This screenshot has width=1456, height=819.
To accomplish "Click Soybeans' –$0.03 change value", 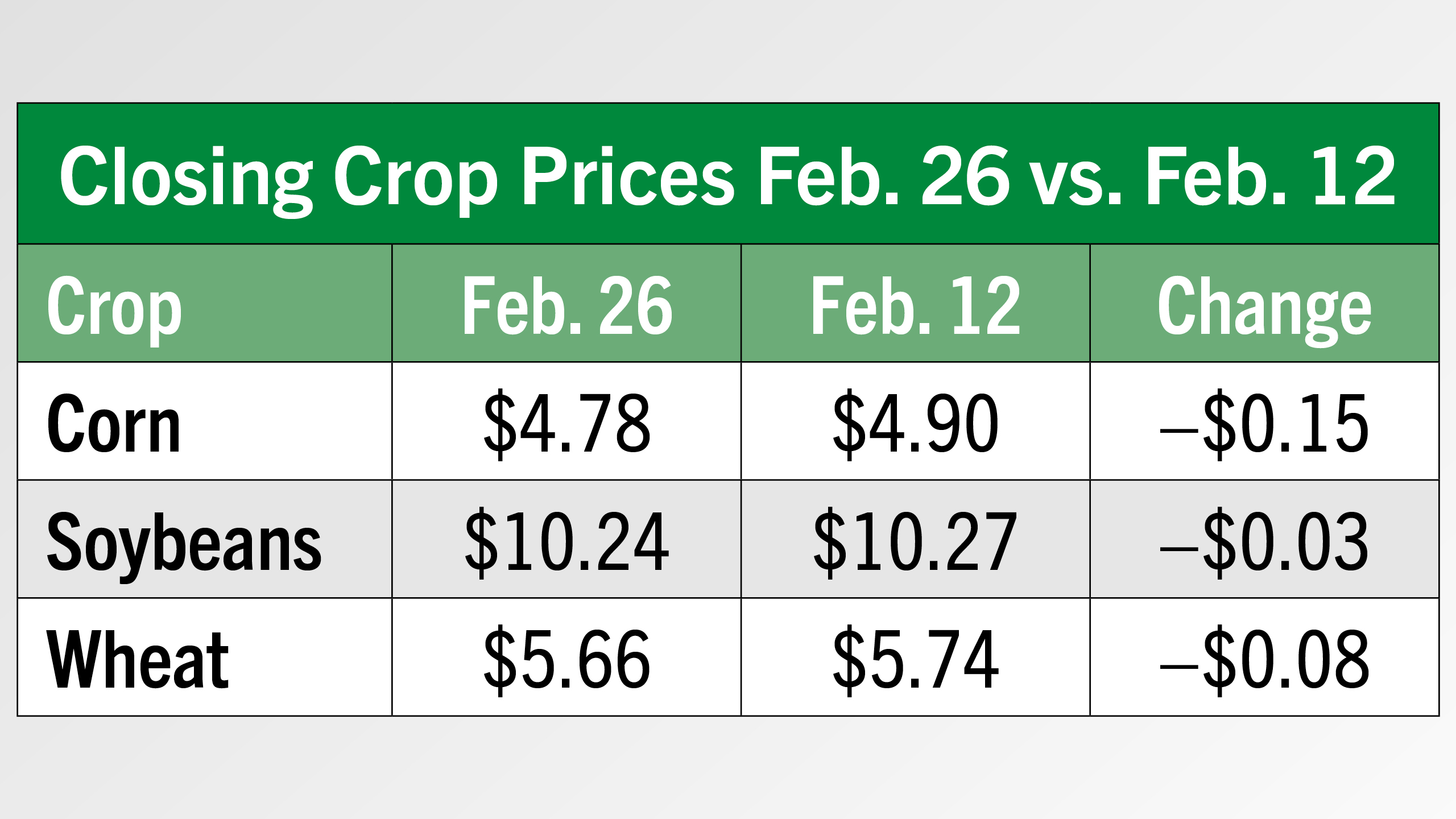I will coord(1265,541).
